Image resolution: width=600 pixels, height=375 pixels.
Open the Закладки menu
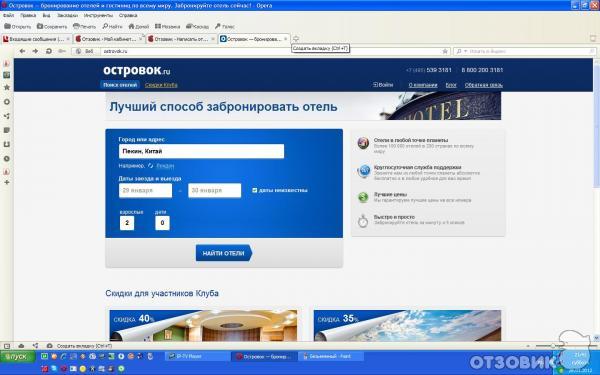pos(67,15)
